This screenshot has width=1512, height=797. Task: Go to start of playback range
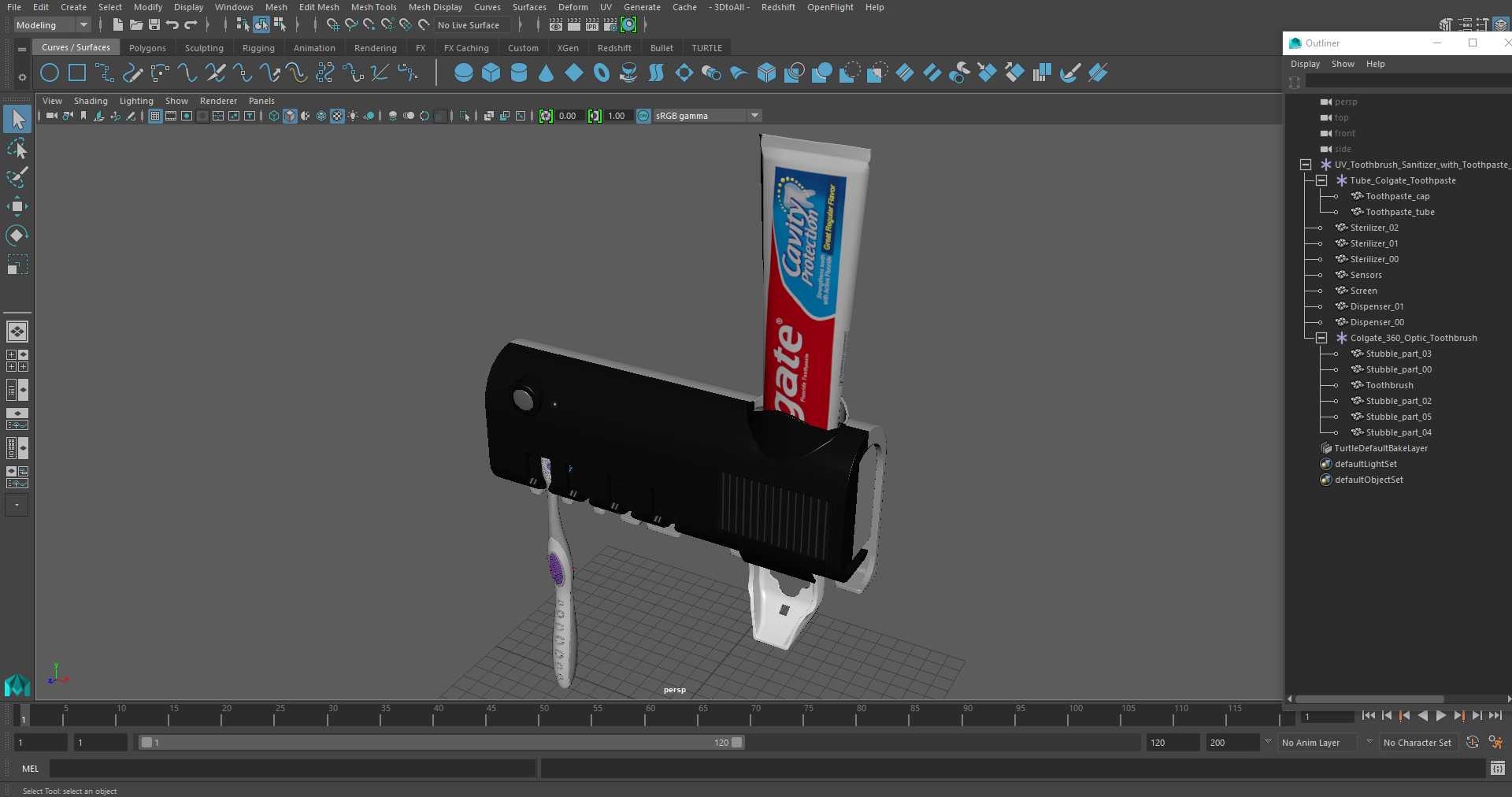[x=1368, y=716]
